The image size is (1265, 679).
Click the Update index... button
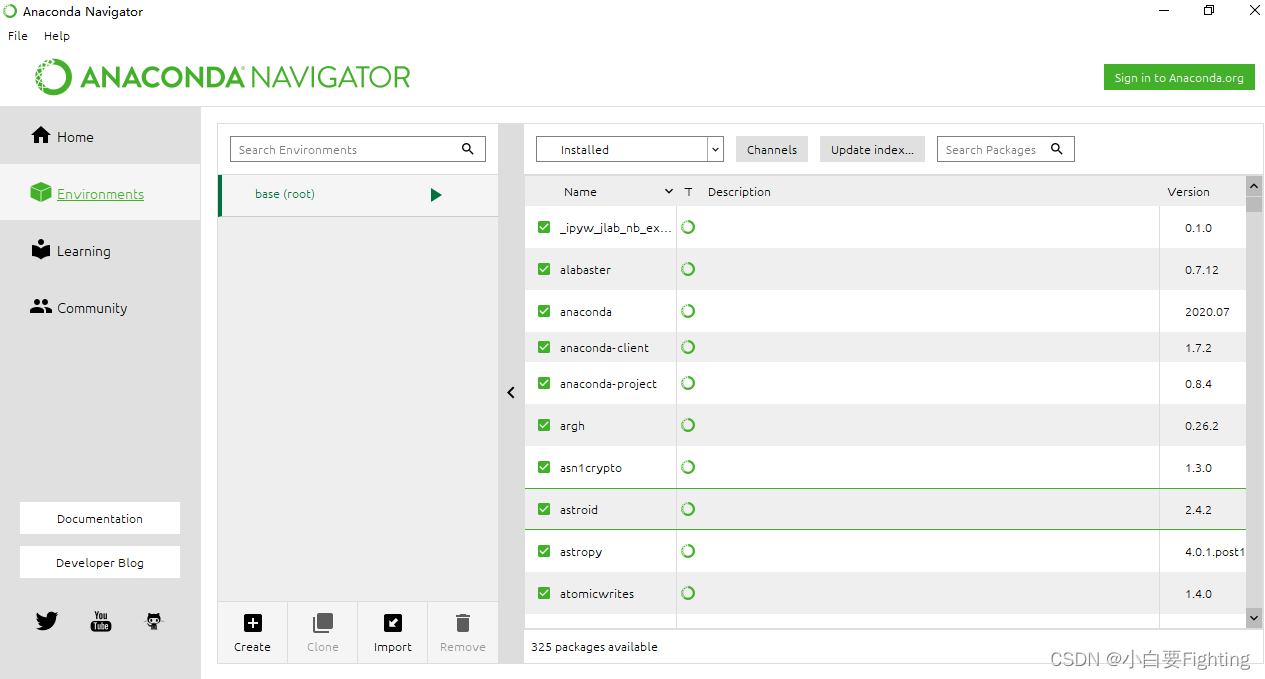(872, 149)
